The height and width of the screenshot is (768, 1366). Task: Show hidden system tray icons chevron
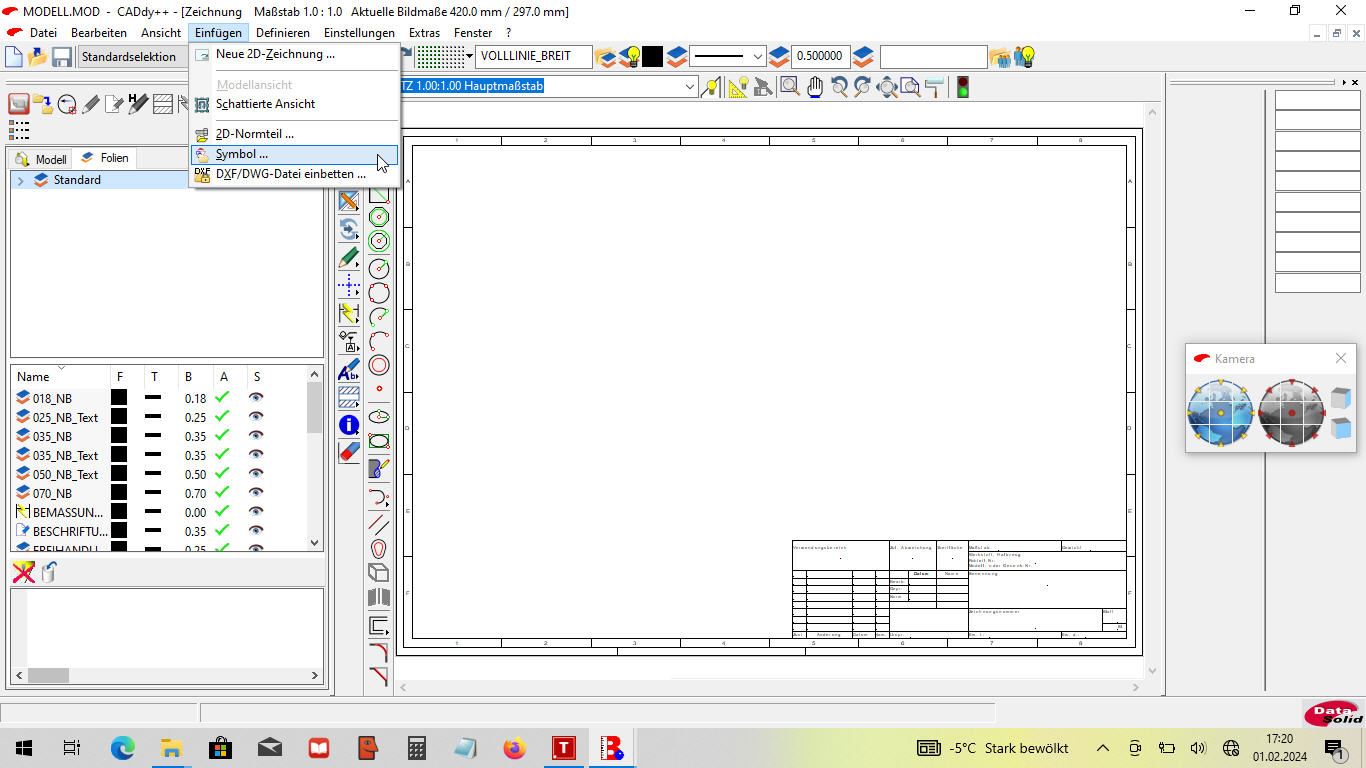pyautogui.click(x=1102, y=748)
